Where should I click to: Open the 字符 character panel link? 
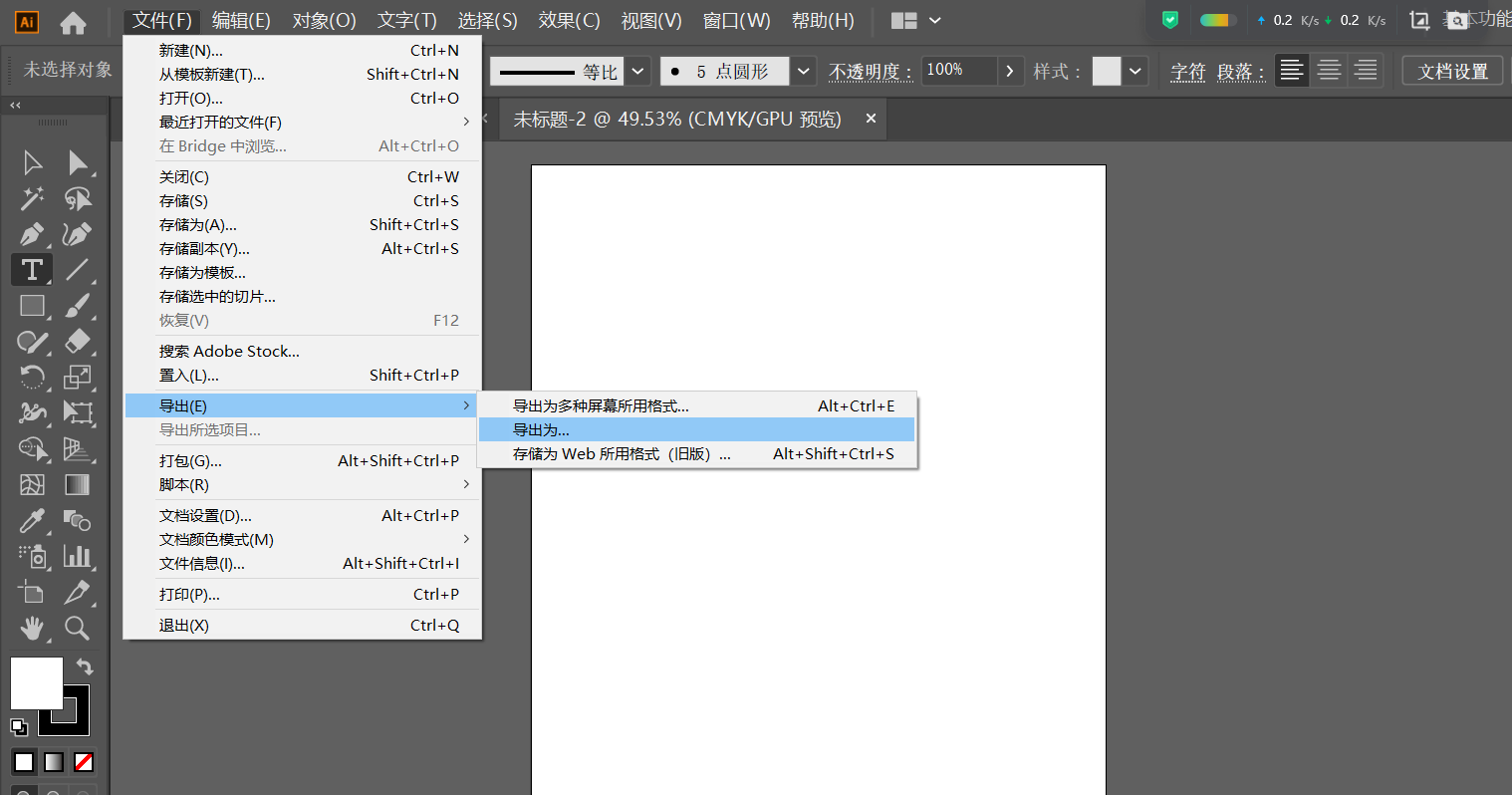pyautogui.click(x=1187, y=72)
